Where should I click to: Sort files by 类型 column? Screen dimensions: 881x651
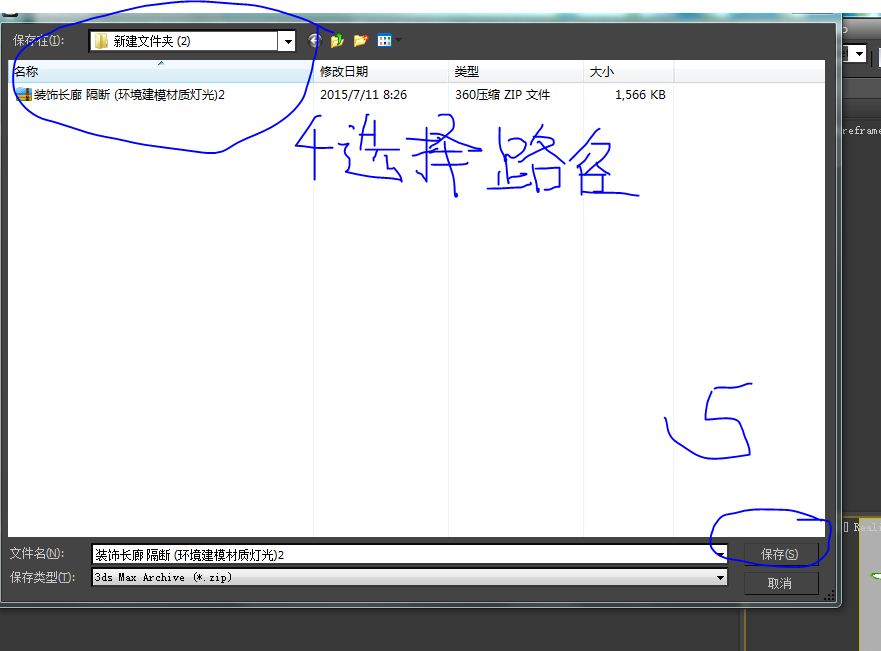tap(516, 71)
